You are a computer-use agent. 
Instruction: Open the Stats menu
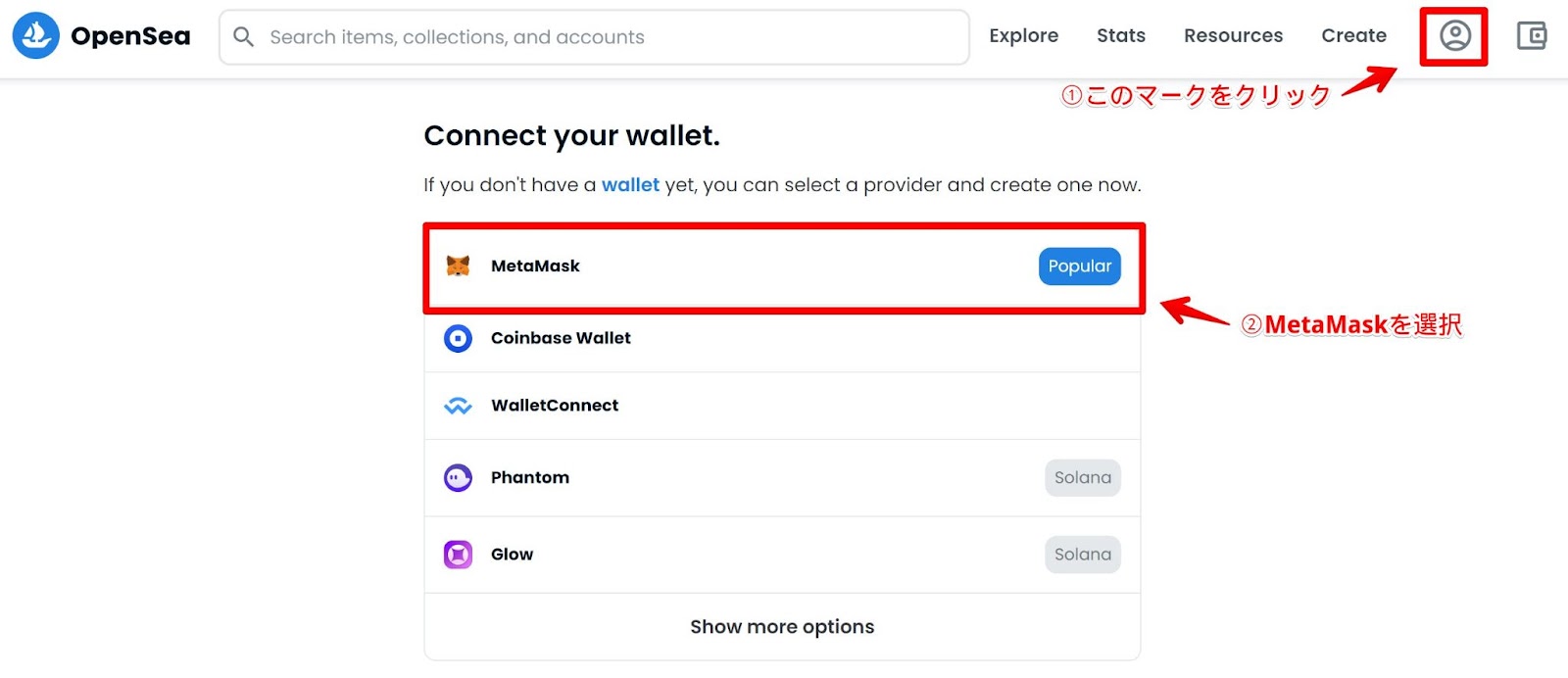[x=1120, y=35]
